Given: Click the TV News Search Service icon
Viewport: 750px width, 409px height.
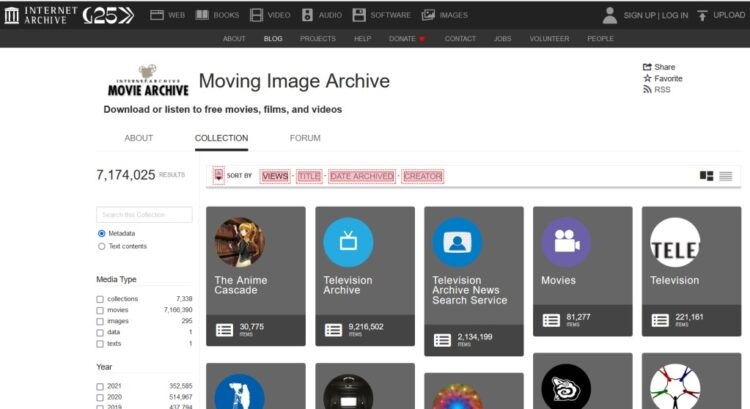Looking at the screenshot, I should pyautogui.click(x=457, y=242).
